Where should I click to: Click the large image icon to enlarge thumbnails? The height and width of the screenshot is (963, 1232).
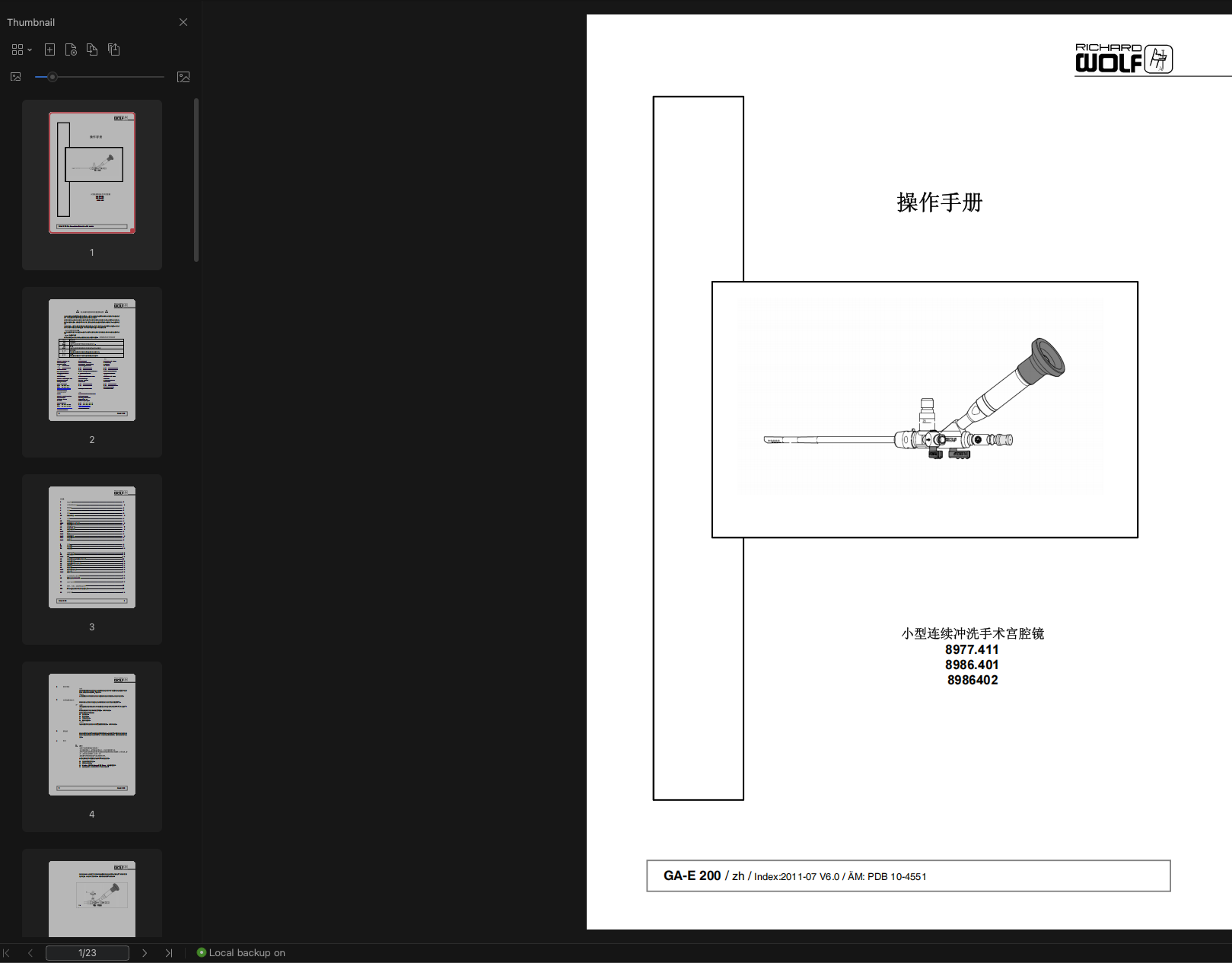[x=183, y=76]
